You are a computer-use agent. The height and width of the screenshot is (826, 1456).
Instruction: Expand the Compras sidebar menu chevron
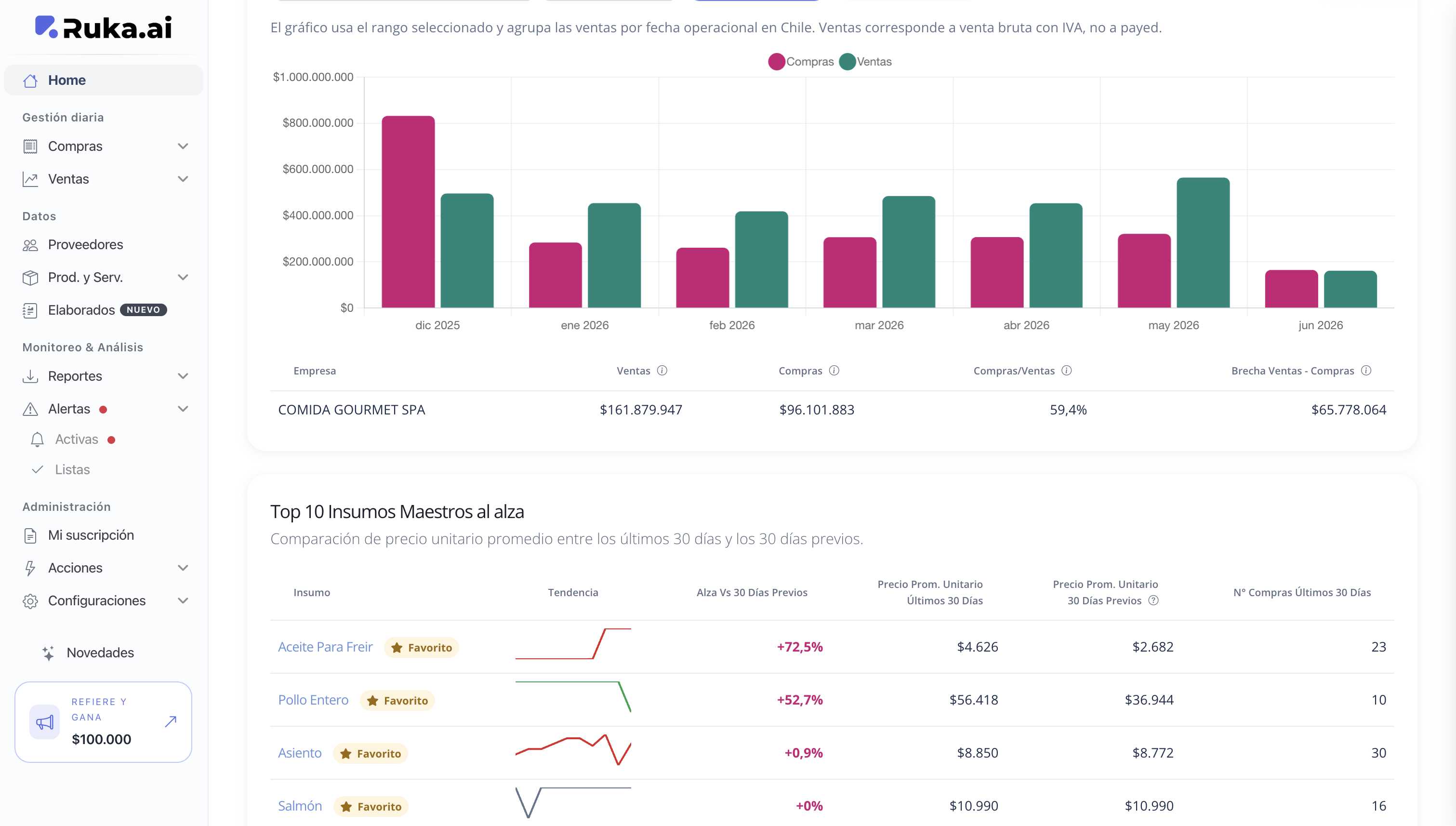coord(183,147)
